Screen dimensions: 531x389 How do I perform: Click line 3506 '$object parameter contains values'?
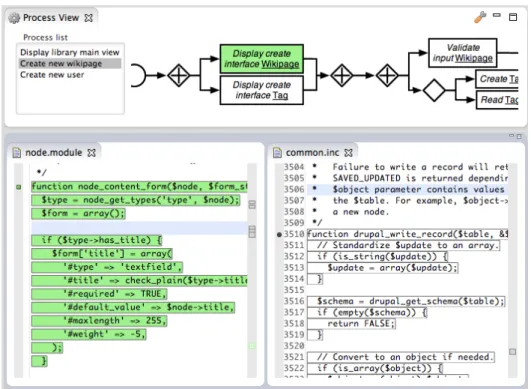407,190
